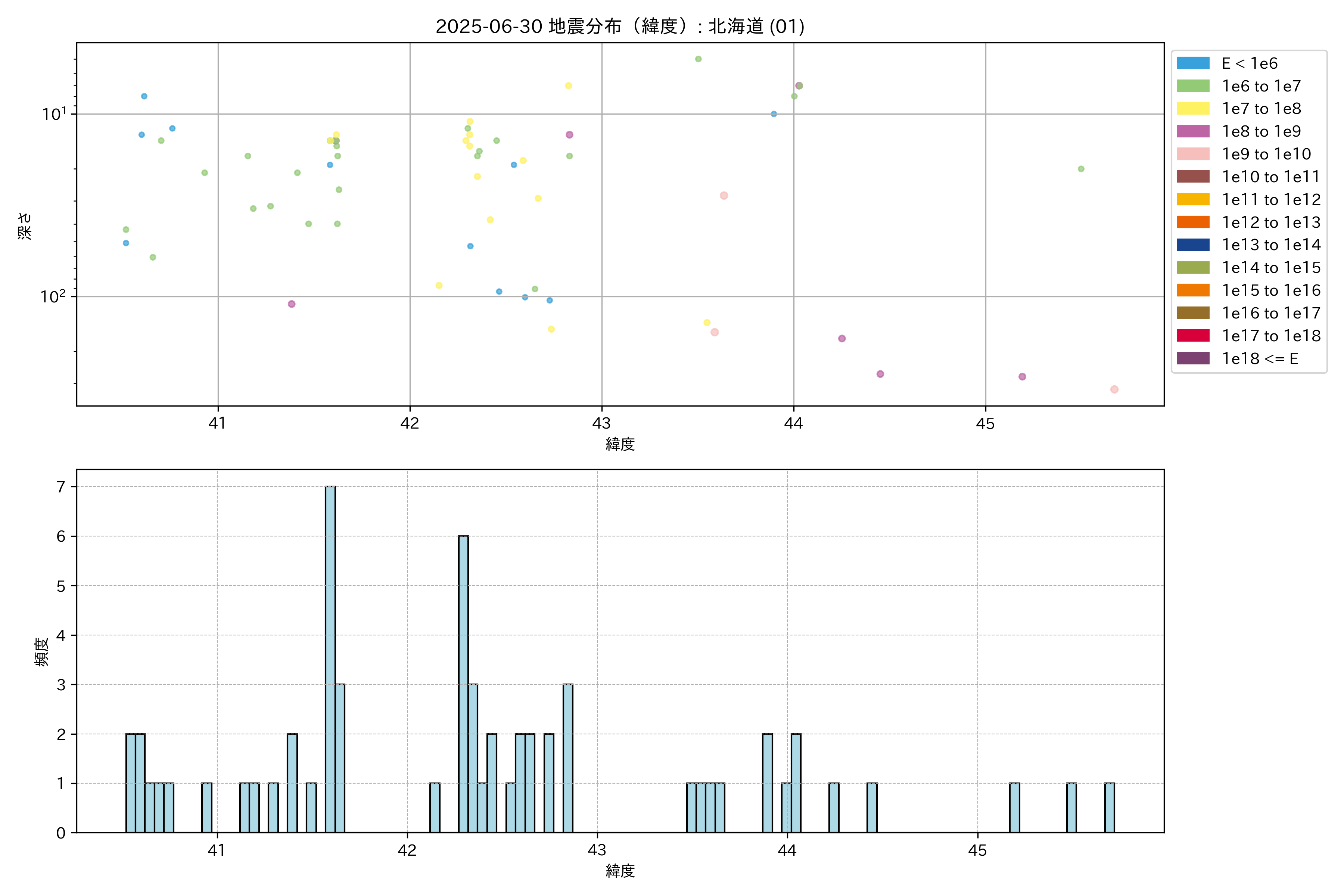Image resolution: width=1344 pixels, height=896 pixels.
Task: Click the rightmost histogram bar near 45.7
Action: (x=1109, y=808)
